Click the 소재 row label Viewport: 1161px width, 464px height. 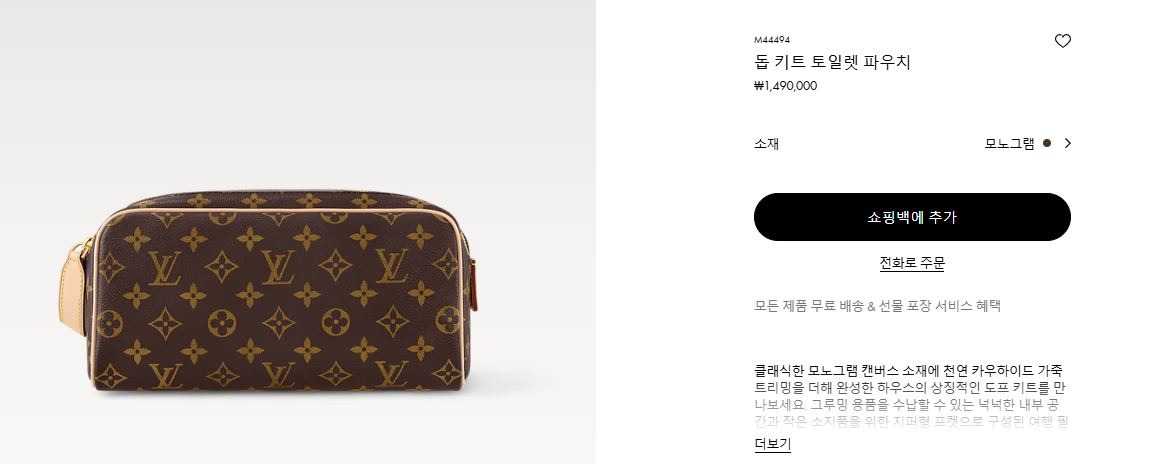[x=766, y=144]
